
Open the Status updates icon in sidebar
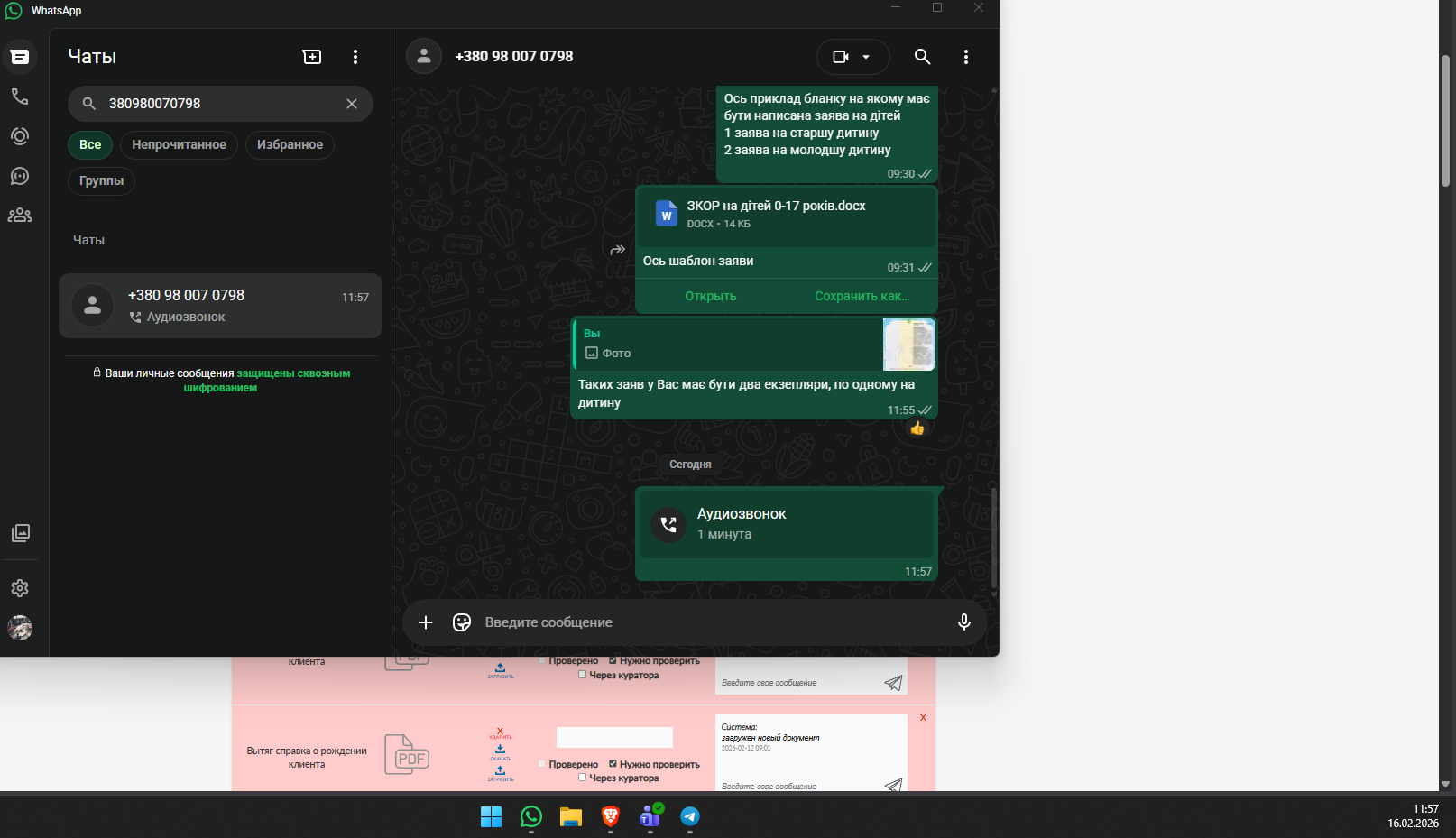pos(20,136)
